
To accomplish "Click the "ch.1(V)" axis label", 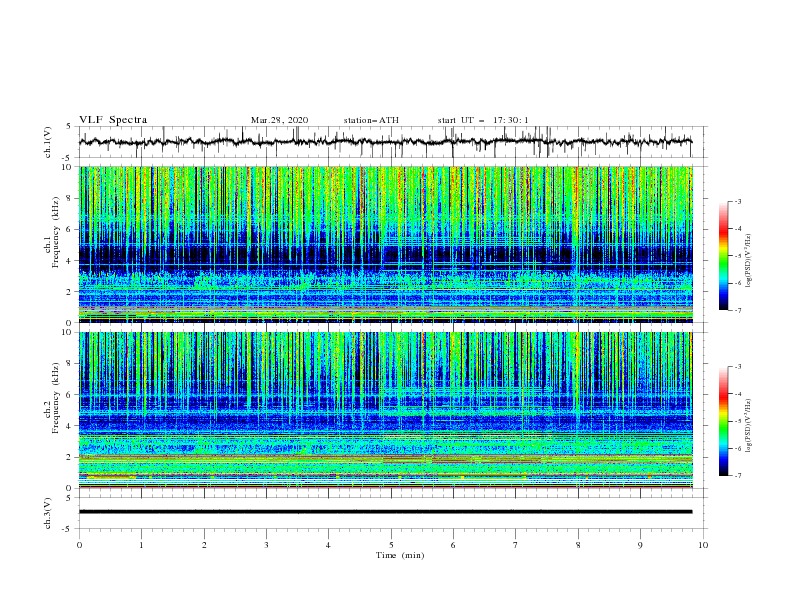I will [48, 142].
